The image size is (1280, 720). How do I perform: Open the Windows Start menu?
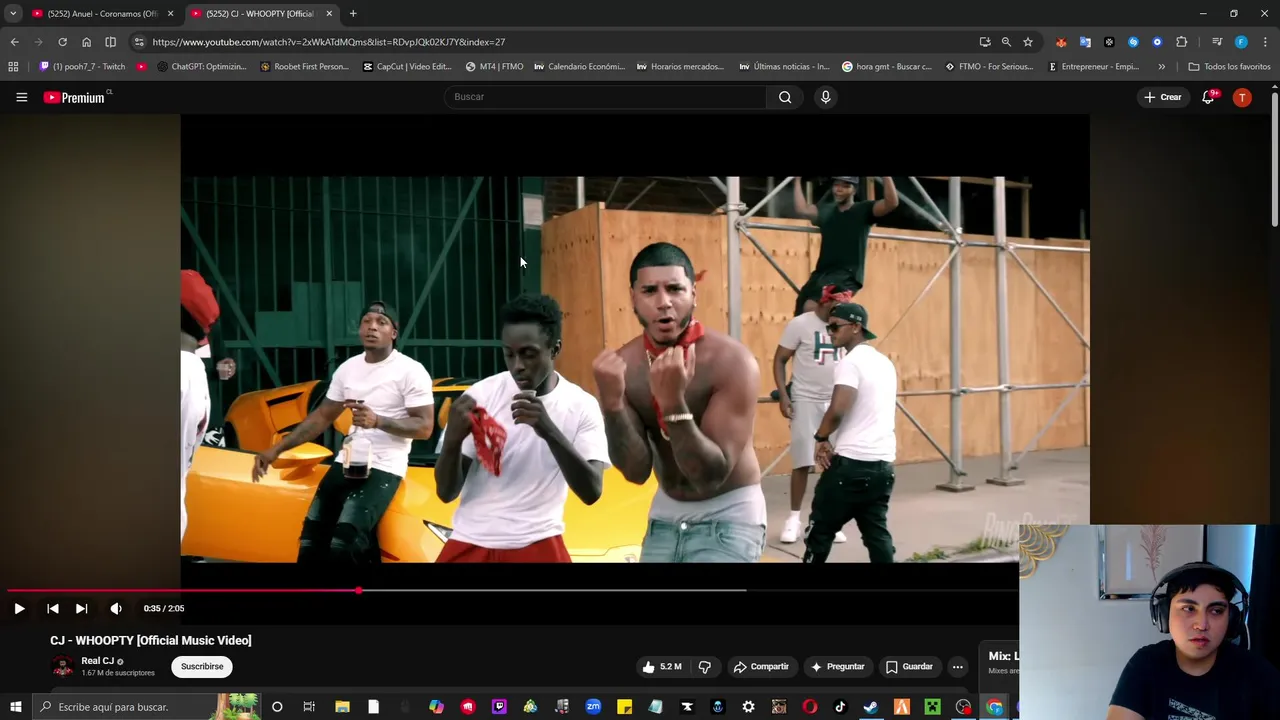tap(15, 707)
